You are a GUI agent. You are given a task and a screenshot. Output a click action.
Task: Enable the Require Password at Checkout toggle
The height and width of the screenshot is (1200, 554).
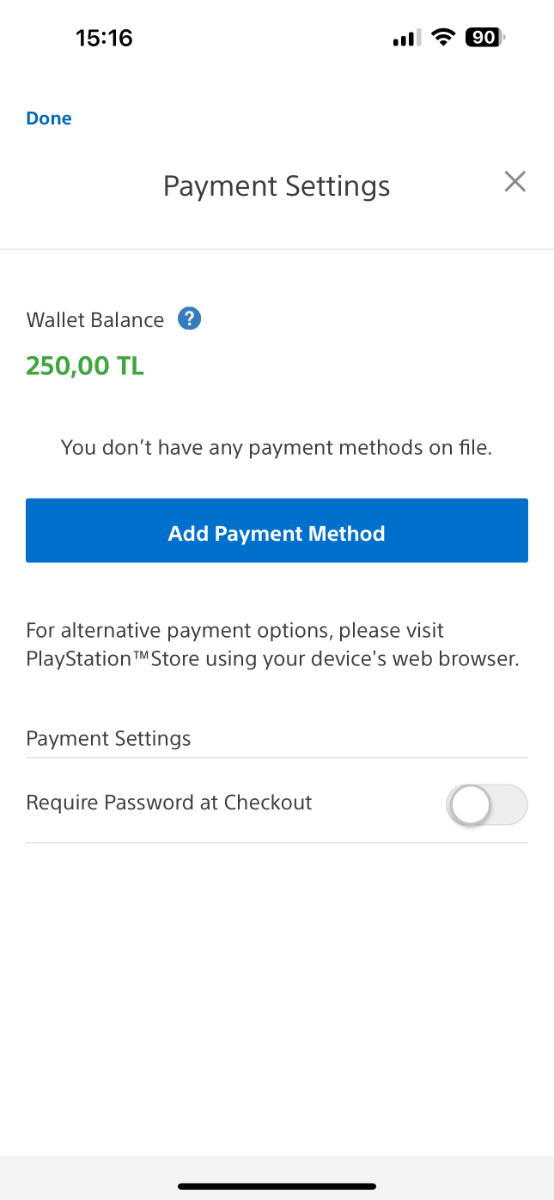[x=486, y=805]
